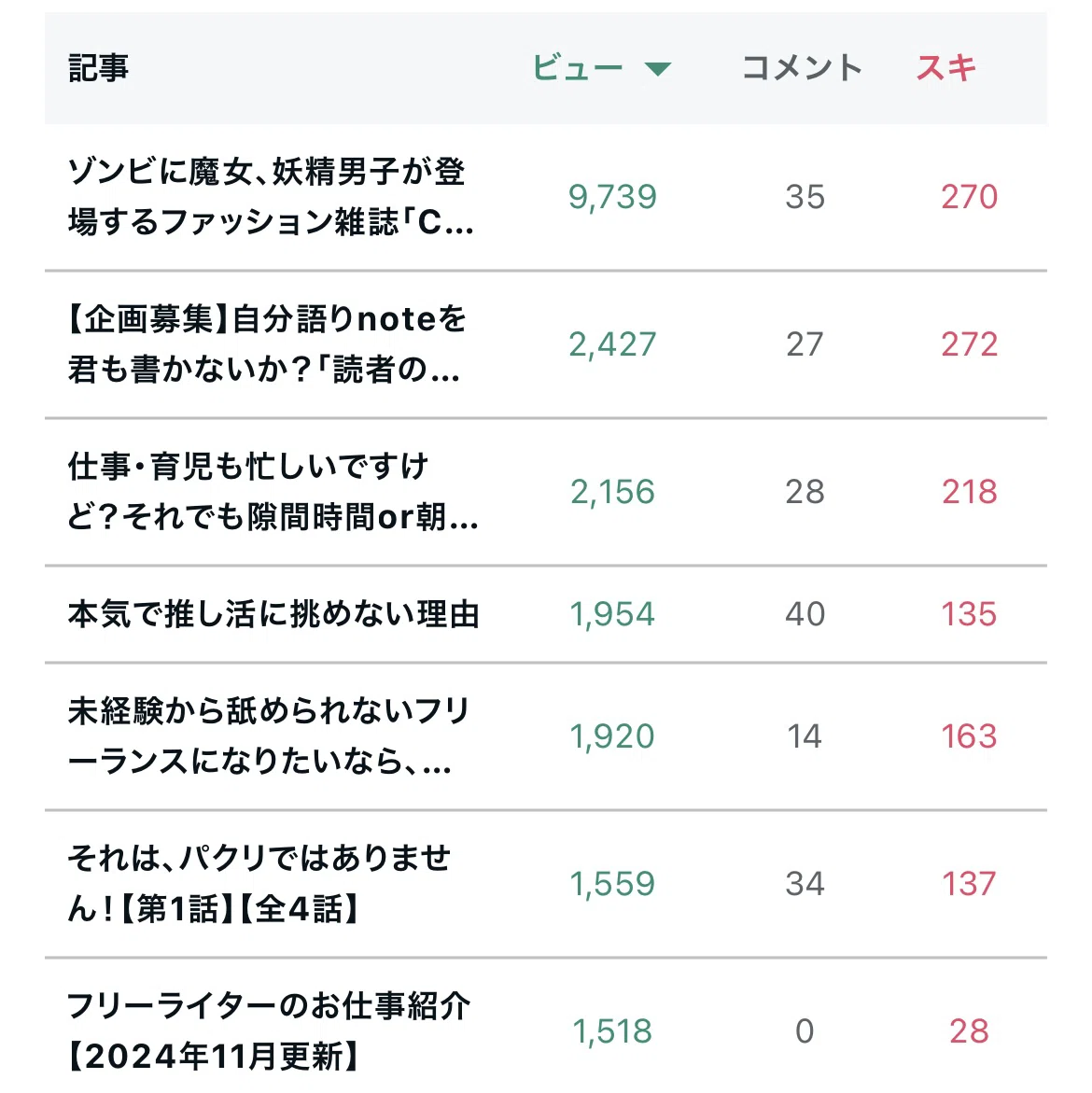Sort articles by ビュー column header

coord(578,67)
